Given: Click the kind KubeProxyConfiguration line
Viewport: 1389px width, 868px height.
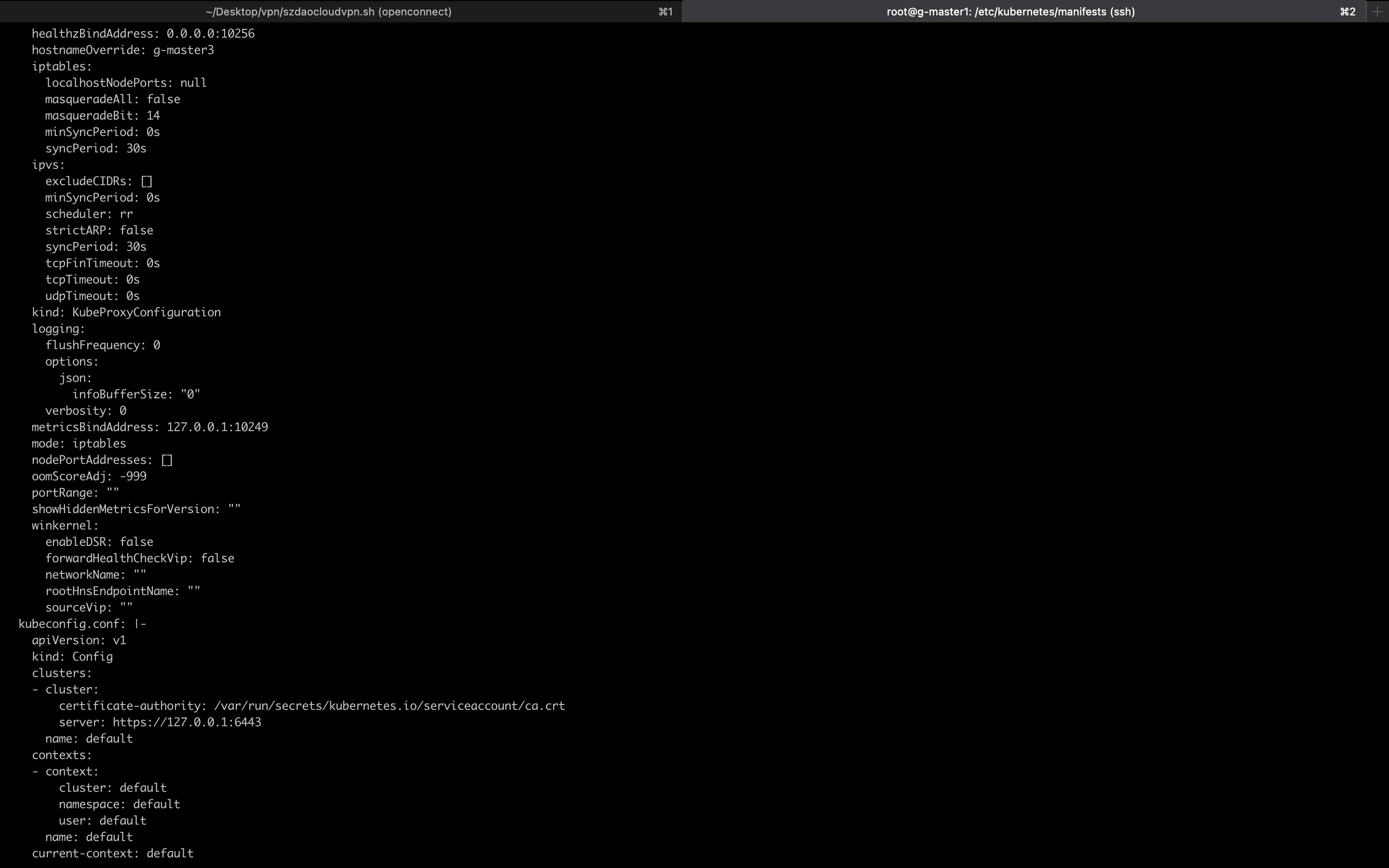Looking at the screenshot, I should 126,312.
